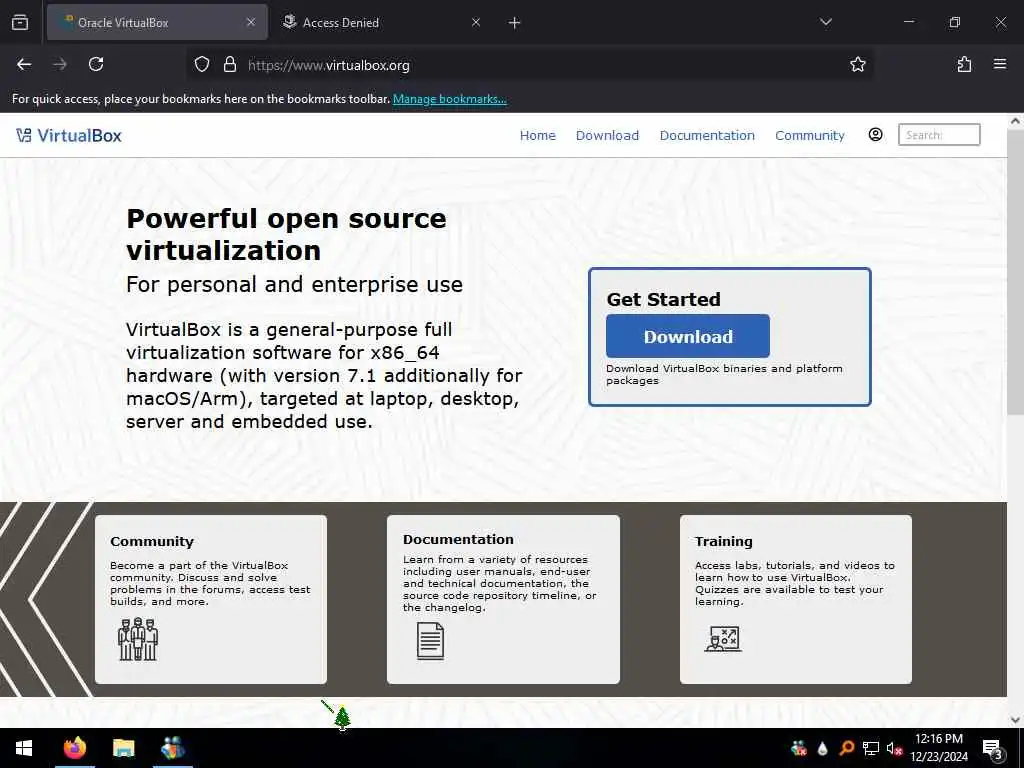Open the Extensions puzzle icon
Viewport: 1024px width, 768px height.
(x=964, y=64)
